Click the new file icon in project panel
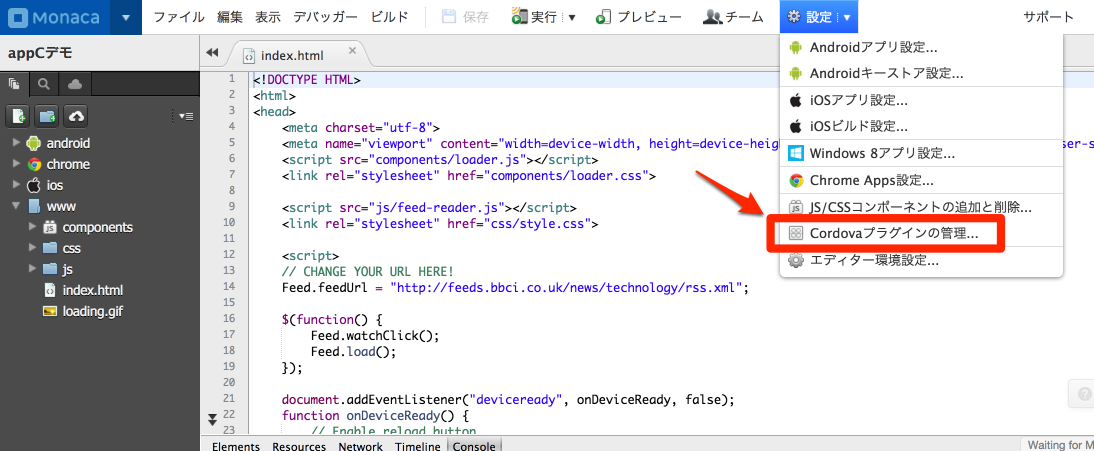 pos(19,116)
